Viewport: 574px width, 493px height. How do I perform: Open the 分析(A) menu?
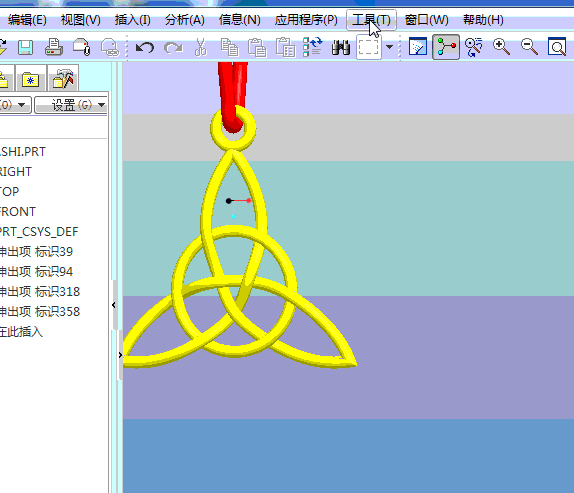click(x=184, y=20)
